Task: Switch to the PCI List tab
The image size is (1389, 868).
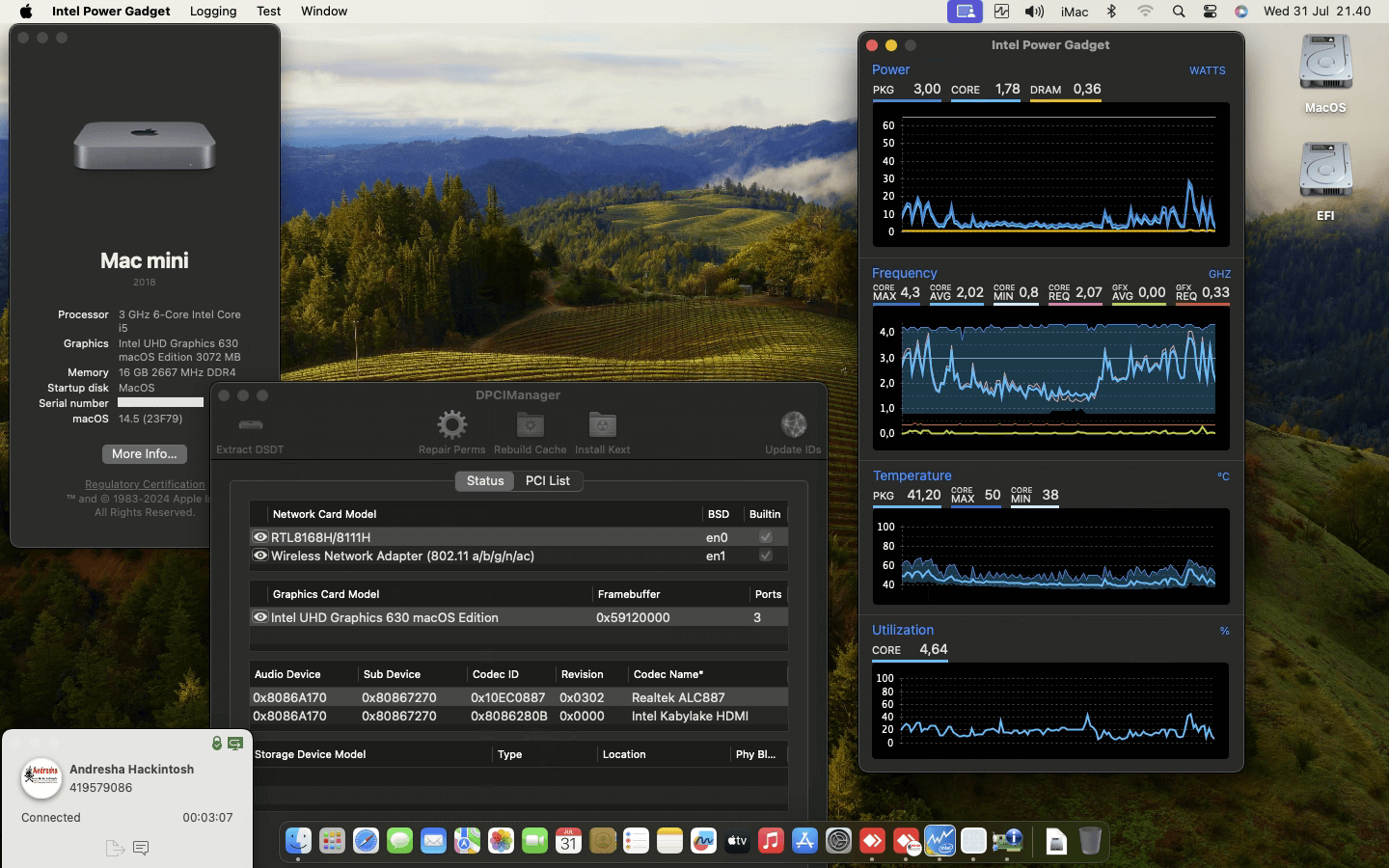Action: click(547, 480)
